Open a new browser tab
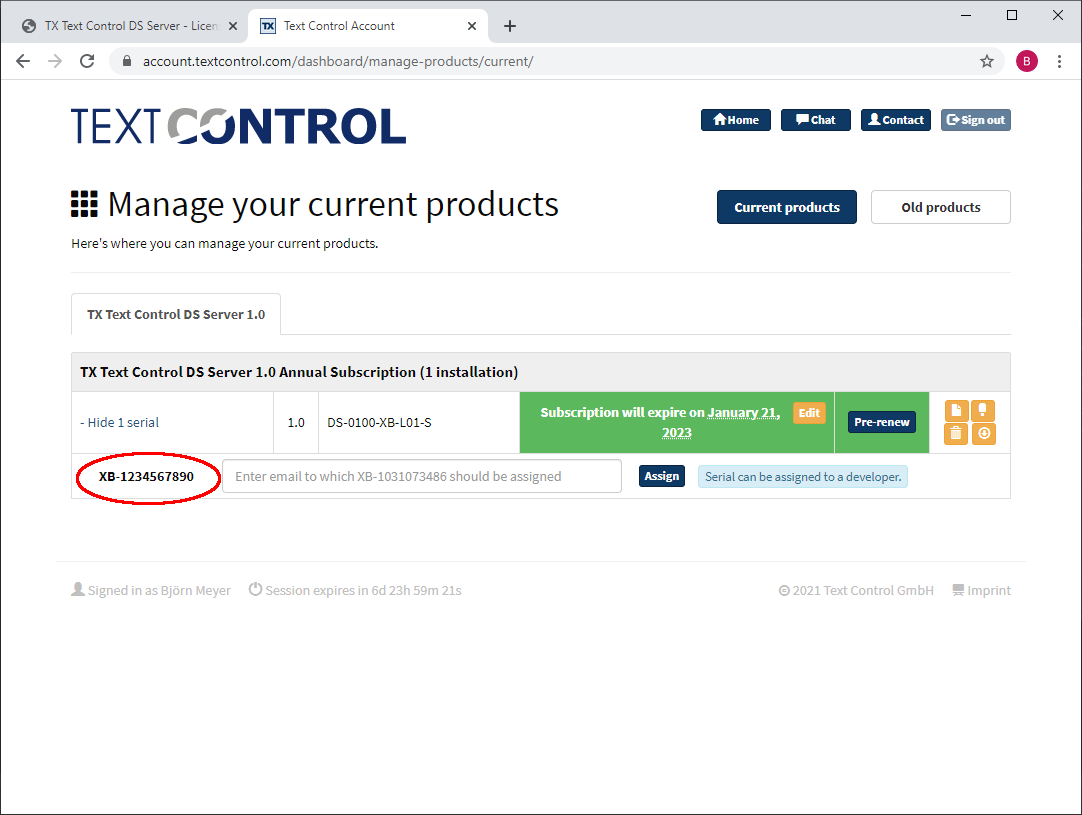The height and width of the screenshot is (815, 1082). (510, 26)
